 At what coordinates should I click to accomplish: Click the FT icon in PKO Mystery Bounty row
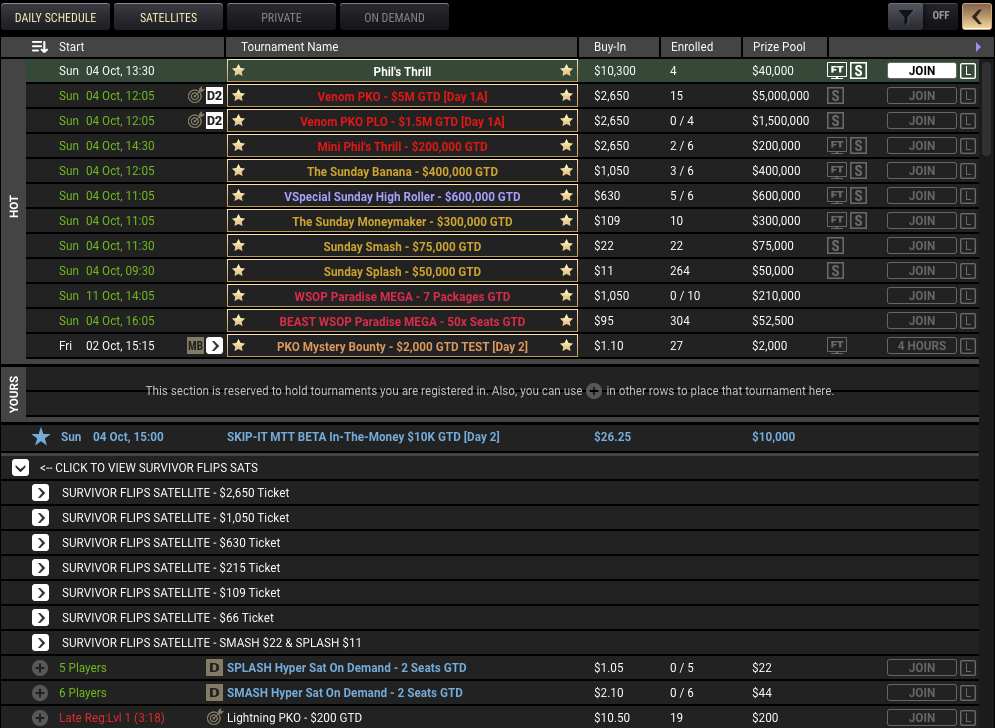coord(837,345)
